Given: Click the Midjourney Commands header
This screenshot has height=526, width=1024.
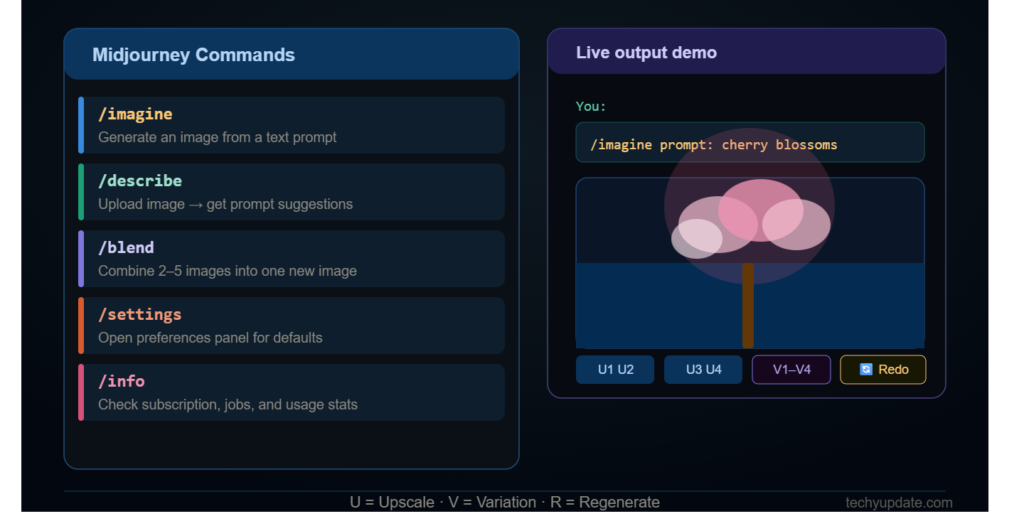Looking at the screenshot, I should click(x=291, y=54).
